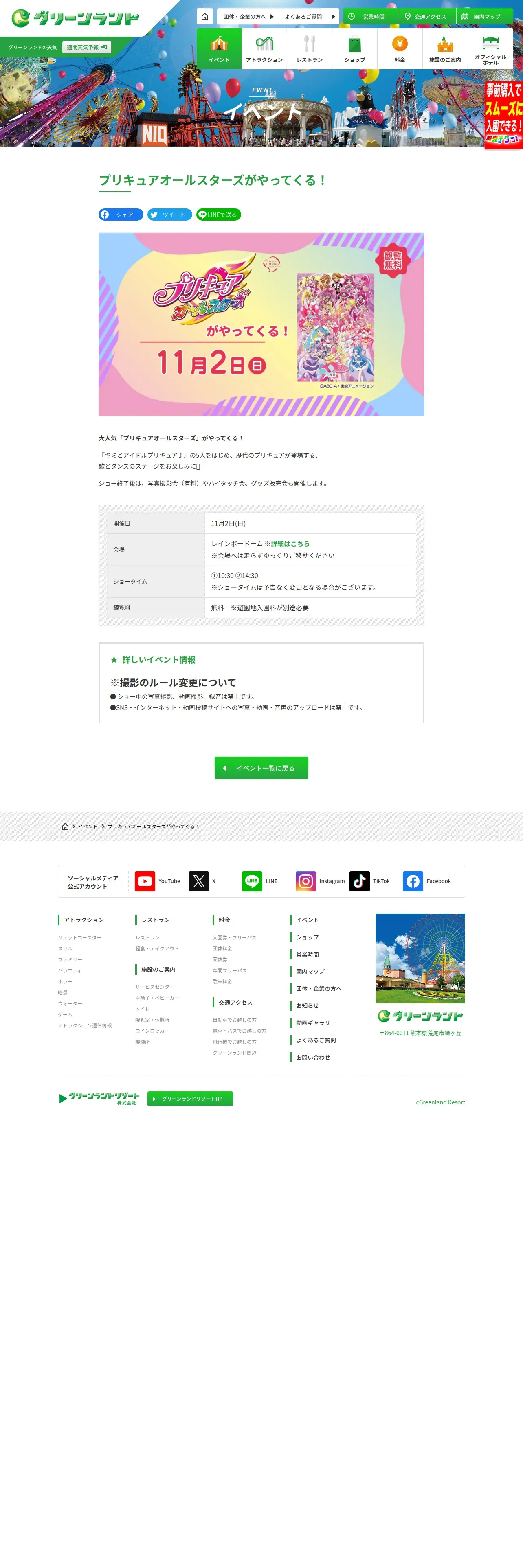Viewport: 523px width, 1568px height.
Task: Click the 営業時間 green button
Action: 371,16
